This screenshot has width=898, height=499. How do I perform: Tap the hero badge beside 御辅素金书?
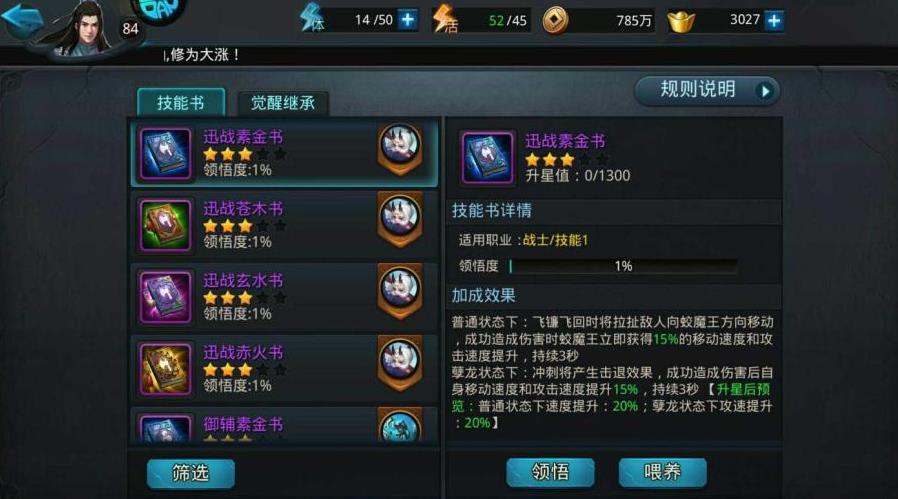click(x=400, y=425)
